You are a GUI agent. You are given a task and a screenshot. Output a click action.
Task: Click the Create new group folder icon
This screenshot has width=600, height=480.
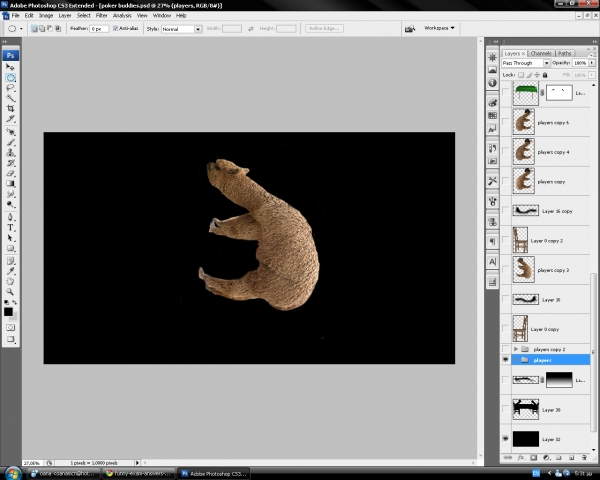[x=559, y=457]
